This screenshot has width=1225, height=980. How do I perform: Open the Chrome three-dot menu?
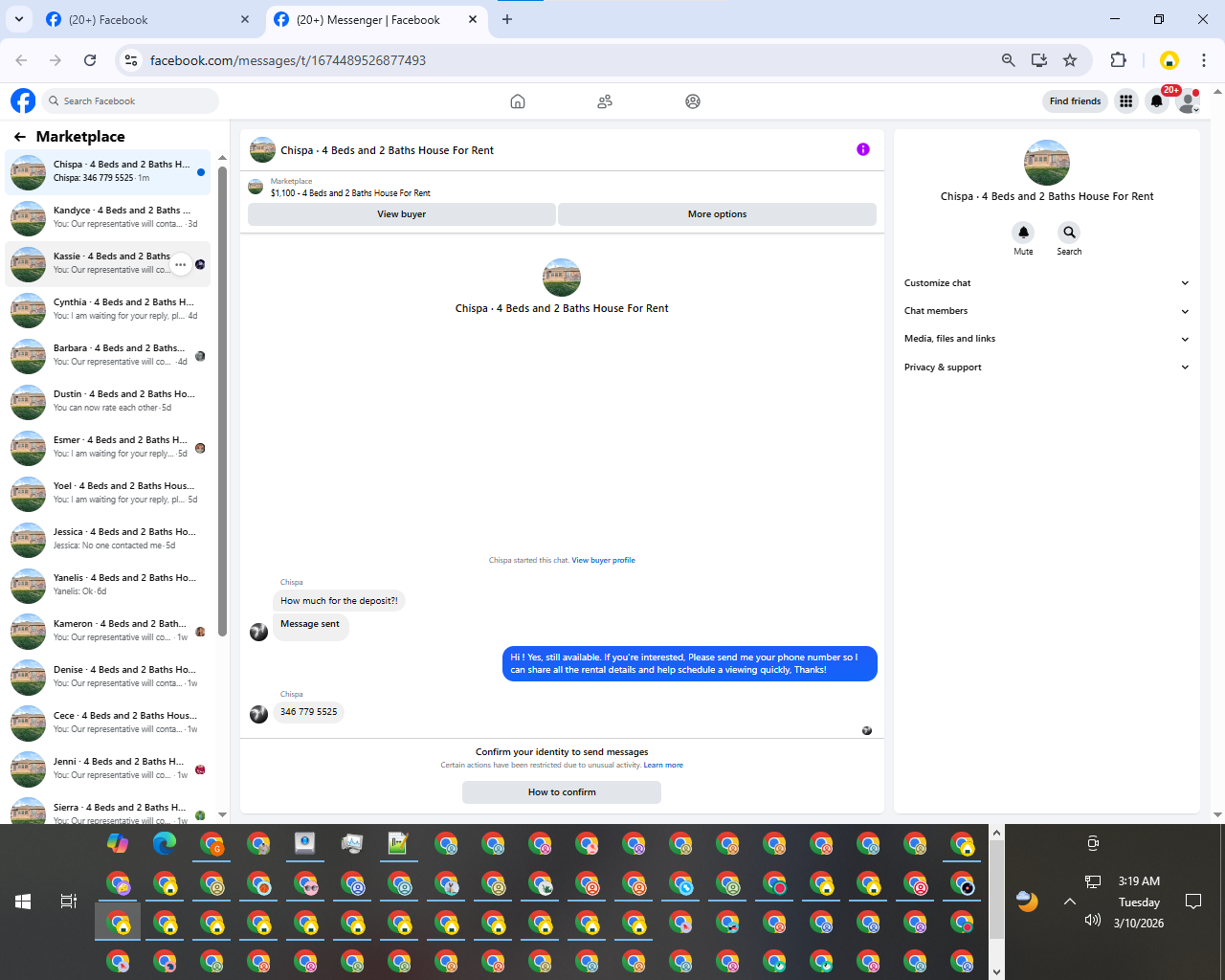point(1204,60)
